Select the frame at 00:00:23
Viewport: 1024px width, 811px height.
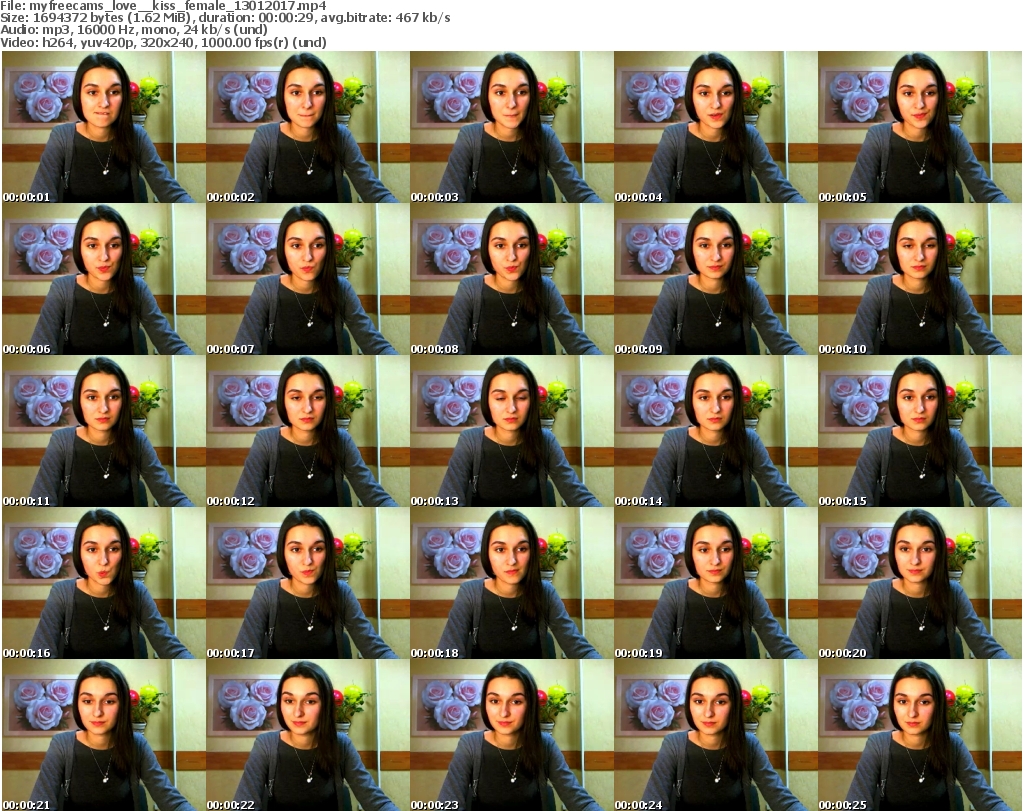pyautogui.click(x=511, y=735)
